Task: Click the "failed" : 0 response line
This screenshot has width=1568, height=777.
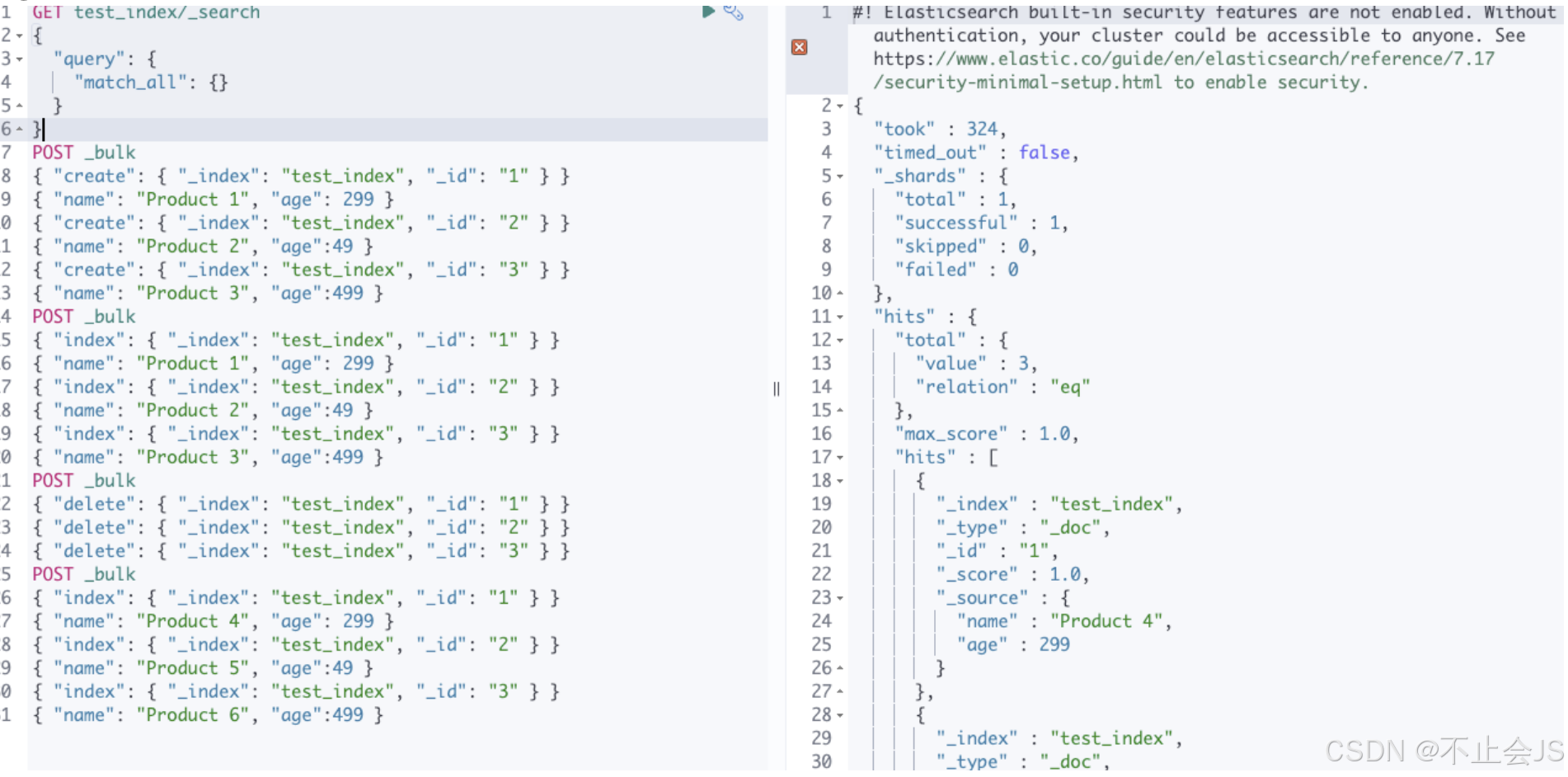Action: click(x=956, y=270)
